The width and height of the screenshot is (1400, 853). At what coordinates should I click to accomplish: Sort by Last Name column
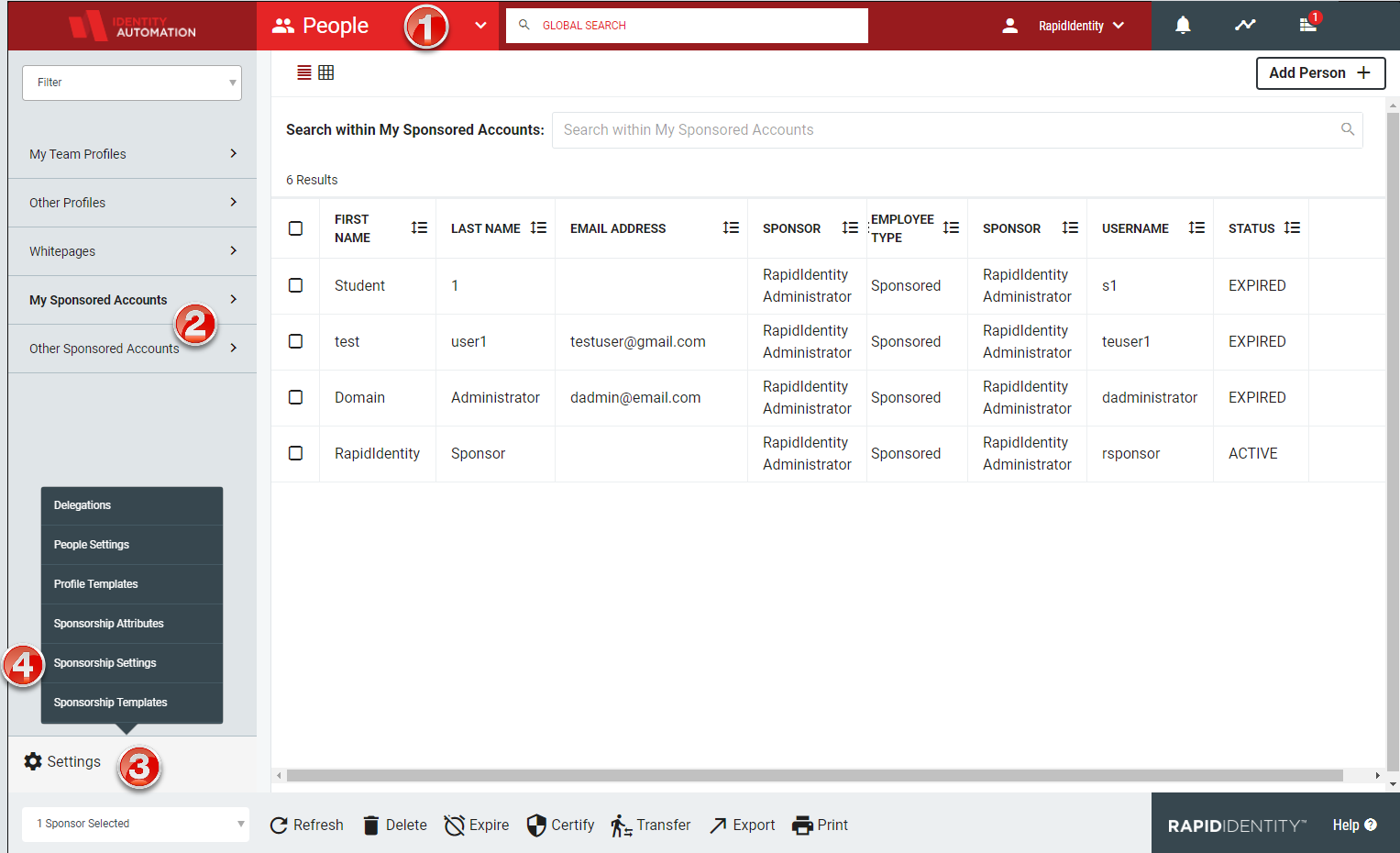pyautogui.click(x=538, y=227)
